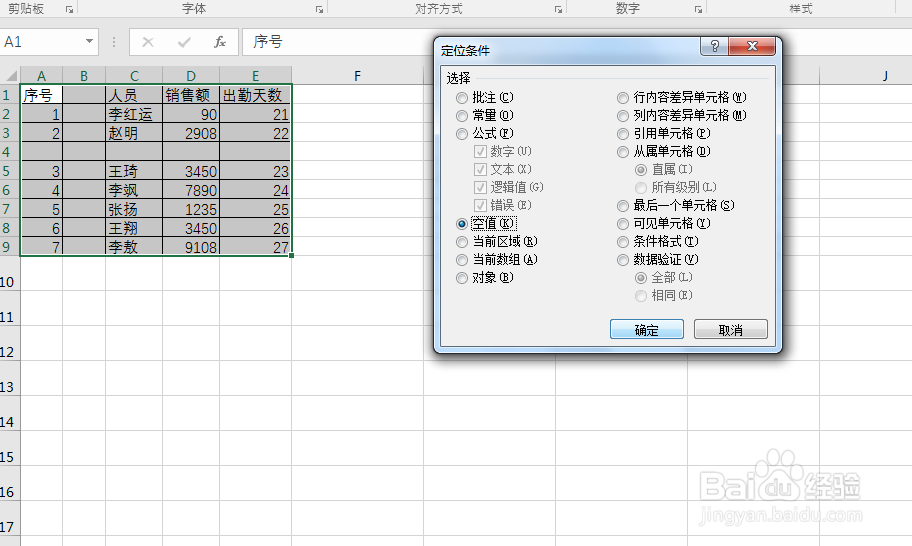Select the 空值 radio option
Image resolution: width=912 pixels, height=546 pixels.
pos(462,224)
